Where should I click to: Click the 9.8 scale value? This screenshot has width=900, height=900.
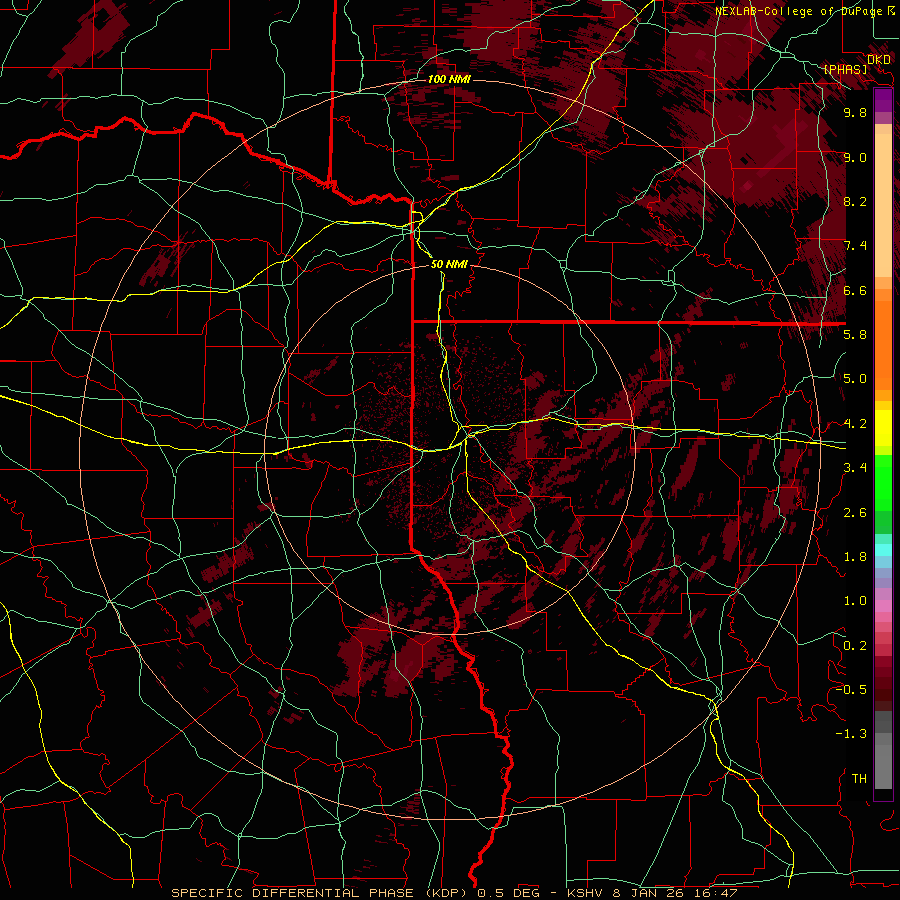click(855, 112)
